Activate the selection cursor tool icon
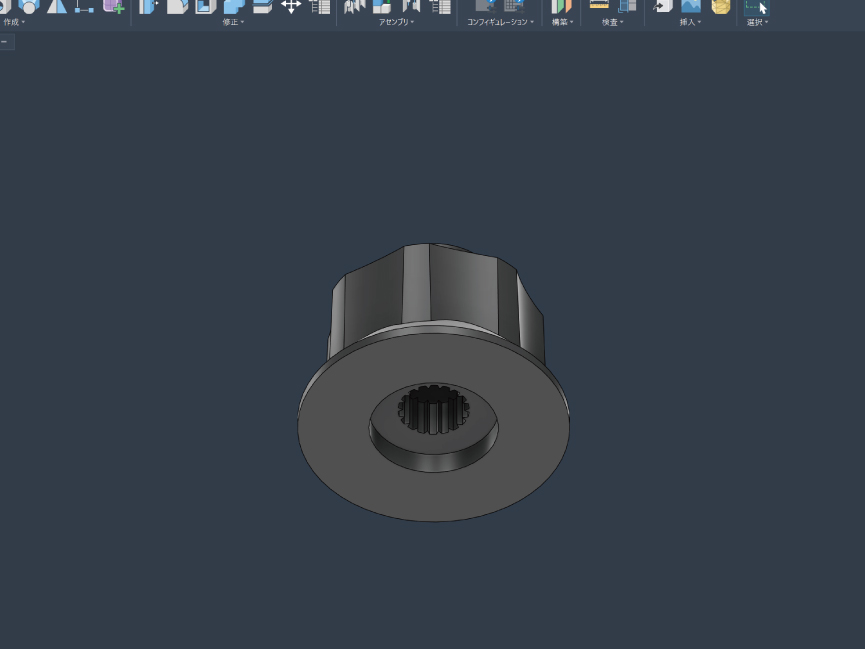 pos(756,6)
